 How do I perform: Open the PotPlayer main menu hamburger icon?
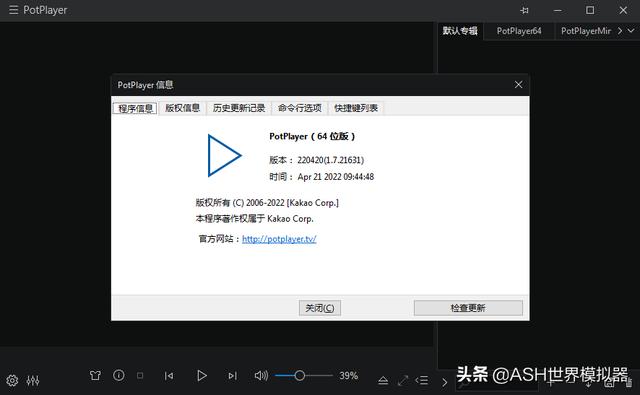tap(13, 10)
